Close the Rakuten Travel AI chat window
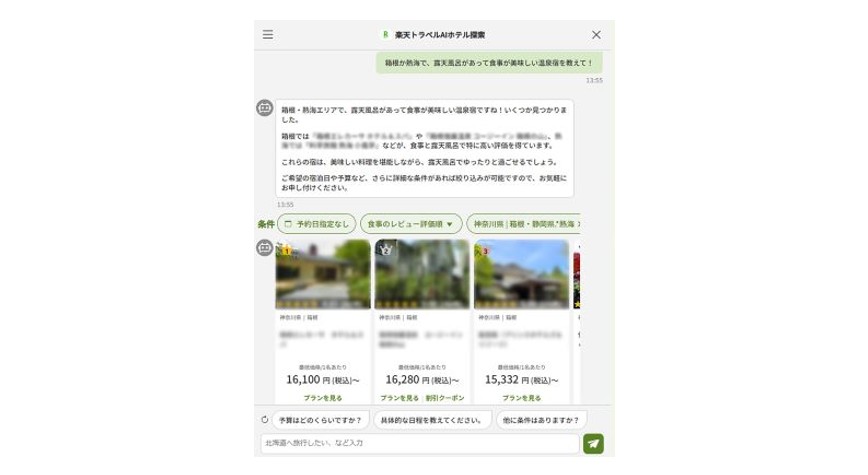 pos(596,35)
